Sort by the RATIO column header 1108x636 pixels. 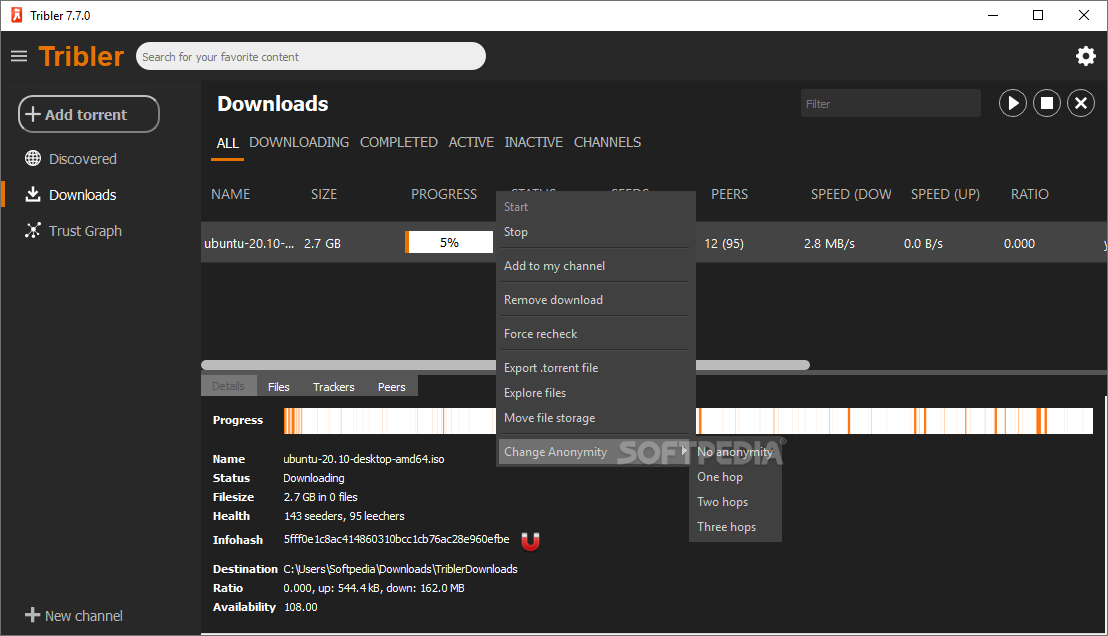click(x=1030, y=194)
